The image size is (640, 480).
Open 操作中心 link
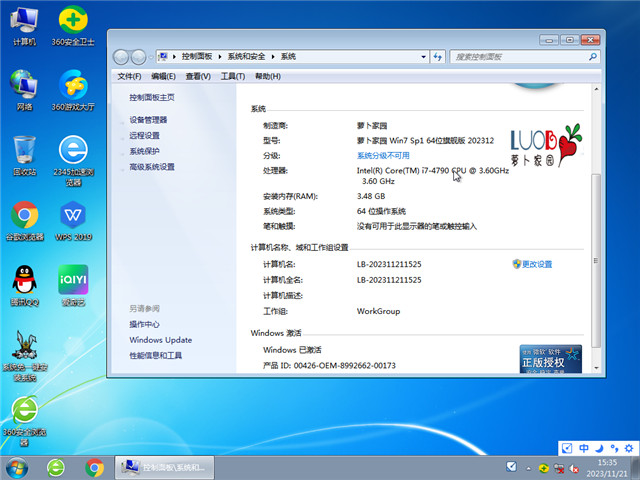tap(144, 324)
